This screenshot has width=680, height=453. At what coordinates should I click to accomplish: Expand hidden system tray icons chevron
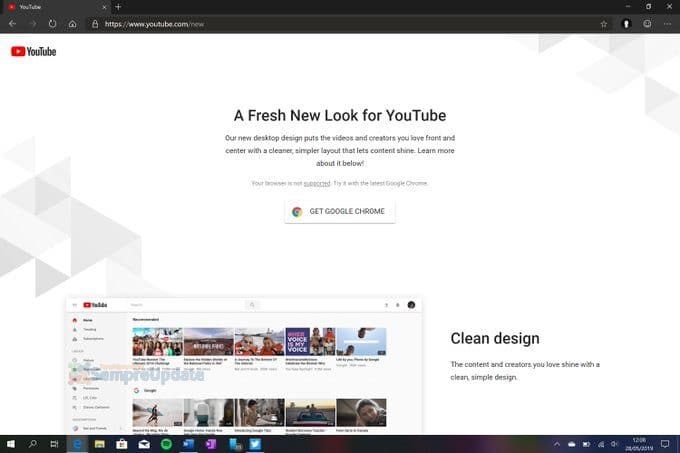(x=557, y=444)
